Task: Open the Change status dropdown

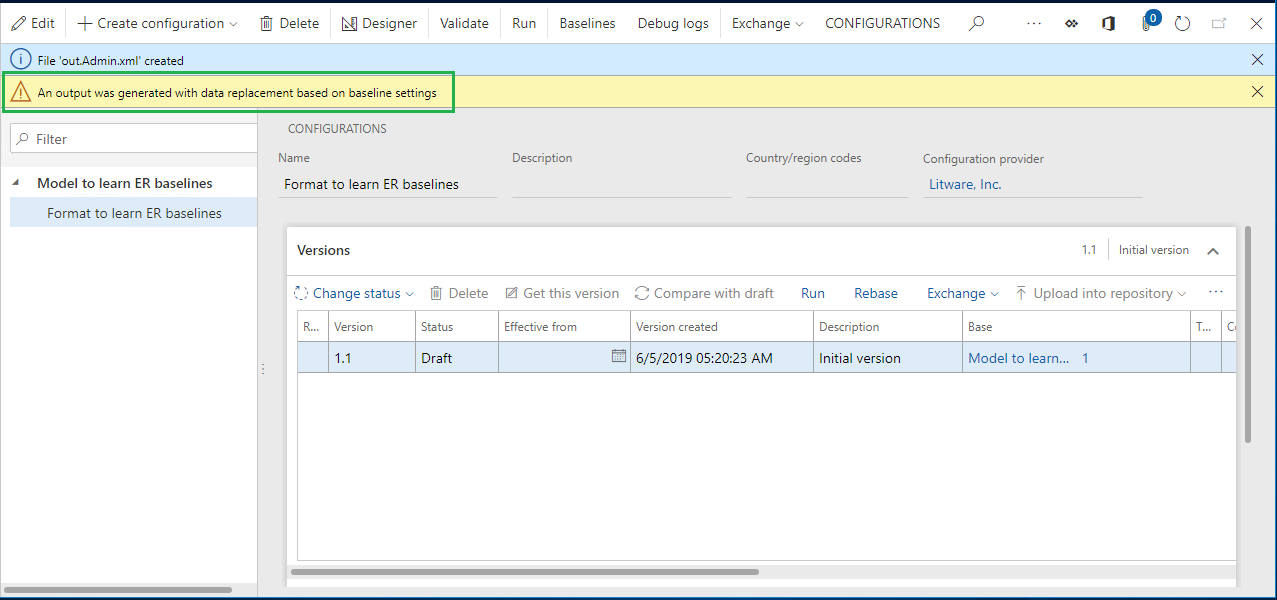Action: 354,293
